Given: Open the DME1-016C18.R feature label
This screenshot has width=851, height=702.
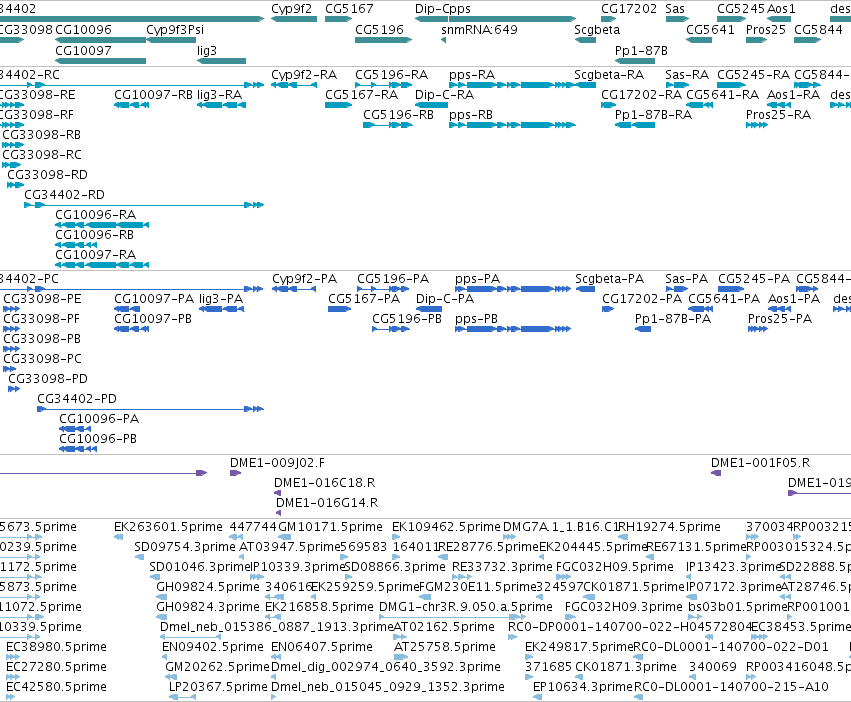Looking at the screenshot, I should (x=324, y=483).
